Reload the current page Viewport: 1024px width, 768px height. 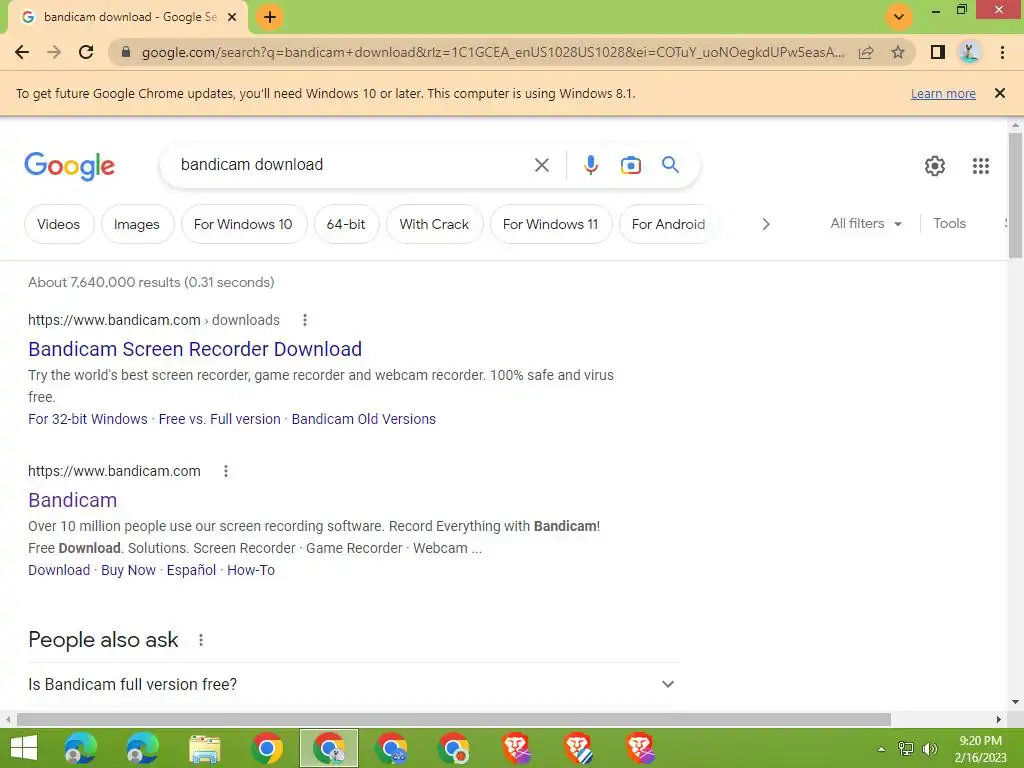(x=86, y=52)
